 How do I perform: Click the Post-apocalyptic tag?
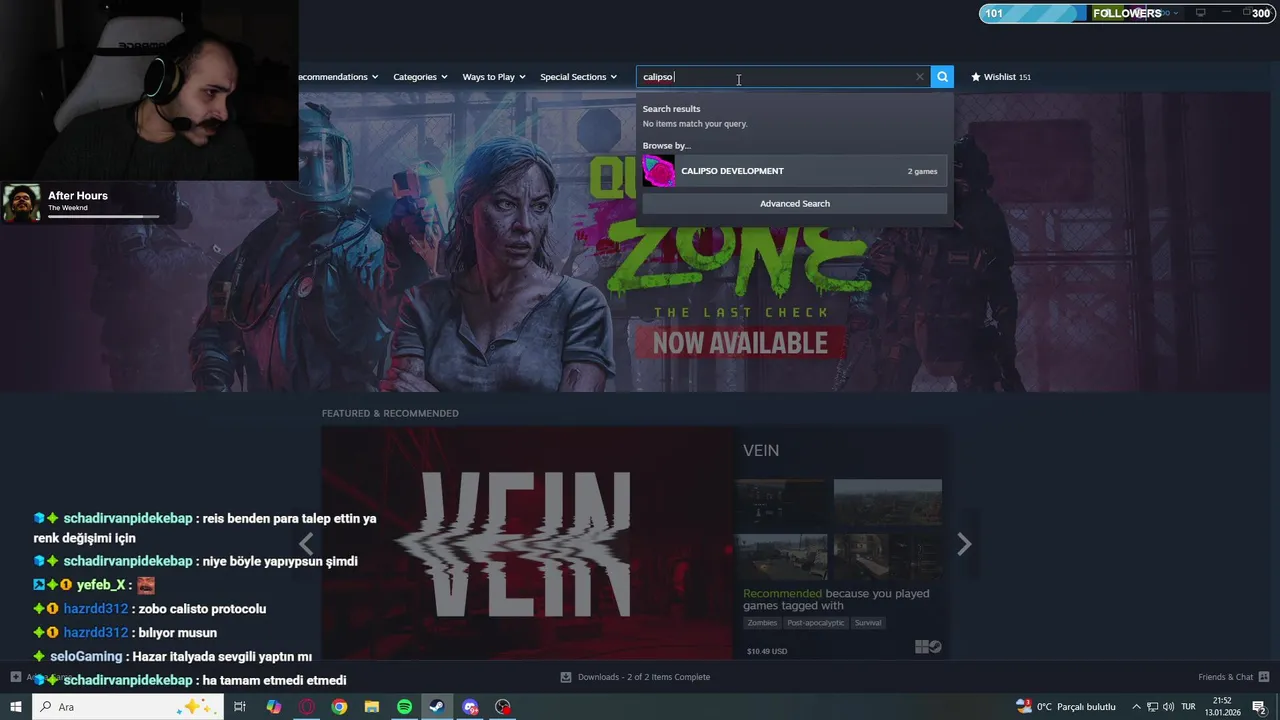(x=816, y=623)
